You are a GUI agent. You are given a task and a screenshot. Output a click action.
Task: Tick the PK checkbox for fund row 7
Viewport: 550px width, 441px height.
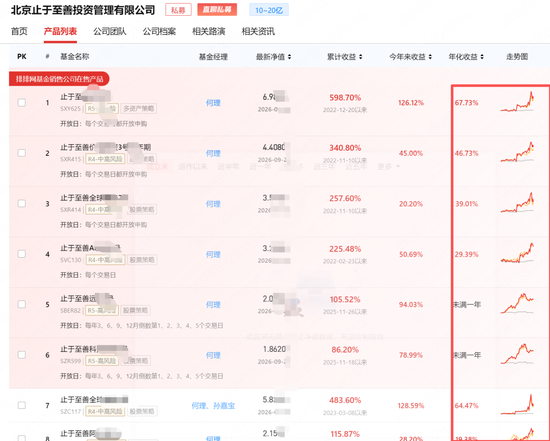[x=22, y=405]
